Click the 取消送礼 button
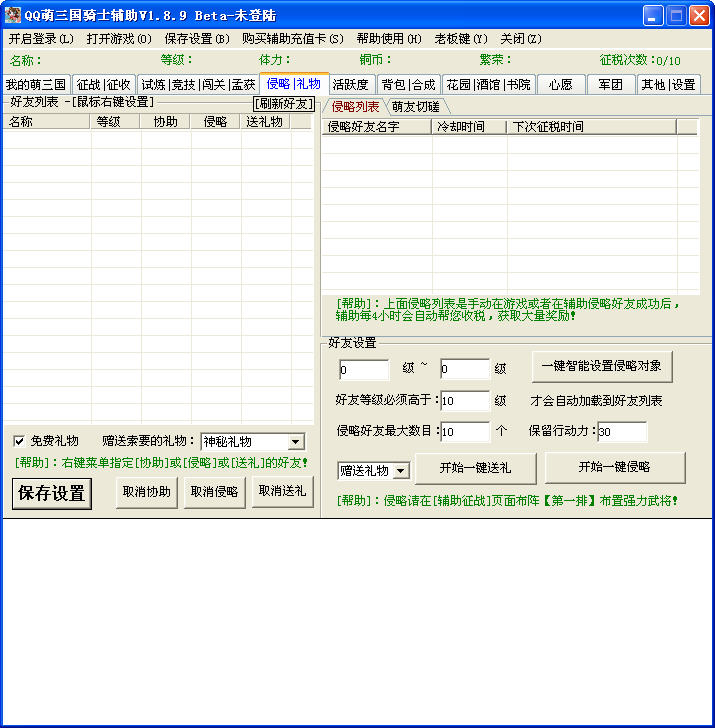The image size is (715, 728). [x=283, y=491]
